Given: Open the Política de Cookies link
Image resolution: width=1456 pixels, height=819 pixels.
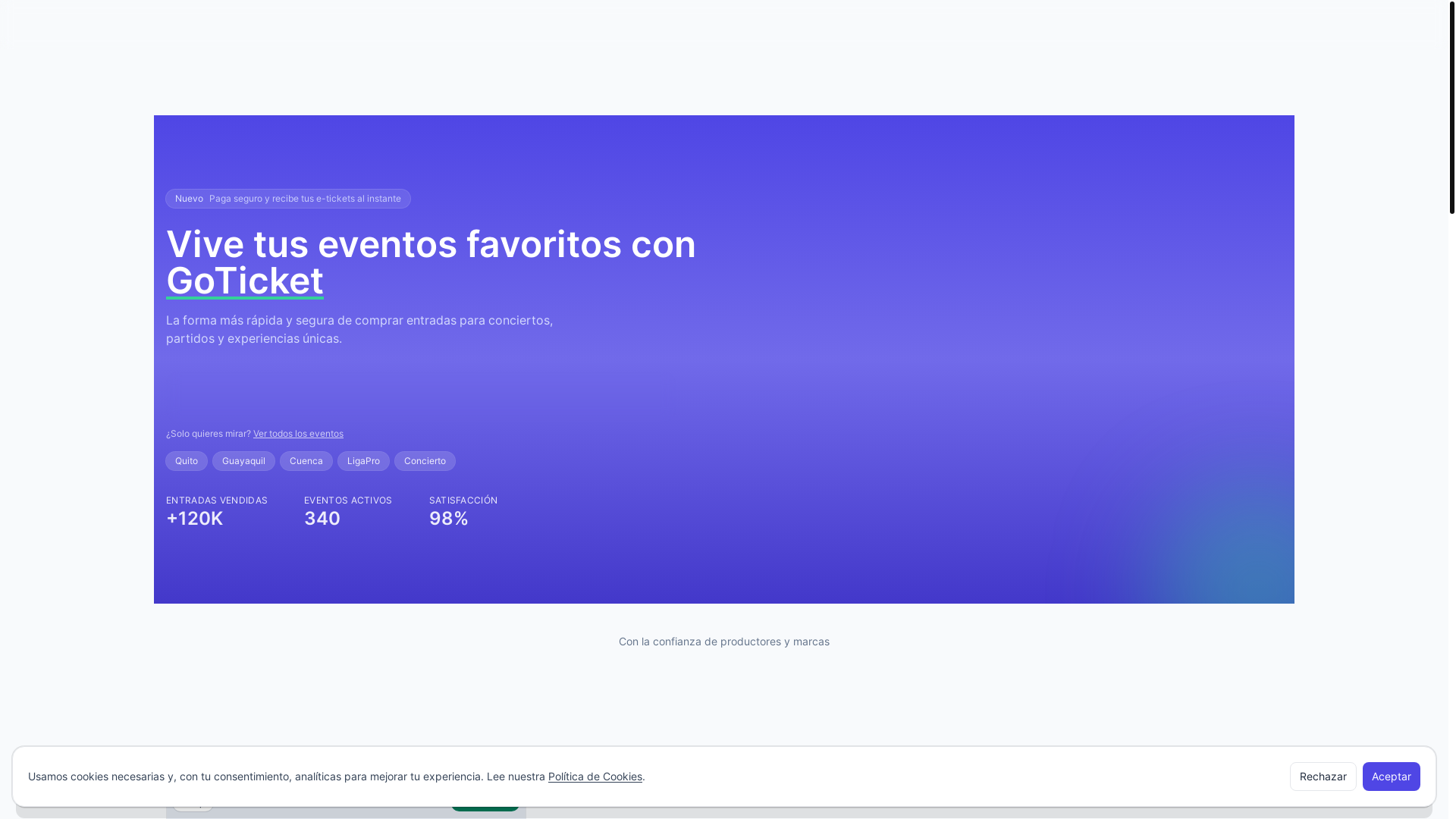Looking at the screenshot, I should (595, 777).
